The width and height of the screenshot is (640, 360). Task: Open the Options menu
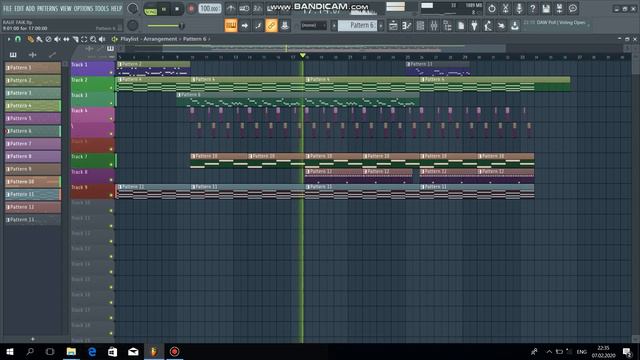[x=83, y=9]
